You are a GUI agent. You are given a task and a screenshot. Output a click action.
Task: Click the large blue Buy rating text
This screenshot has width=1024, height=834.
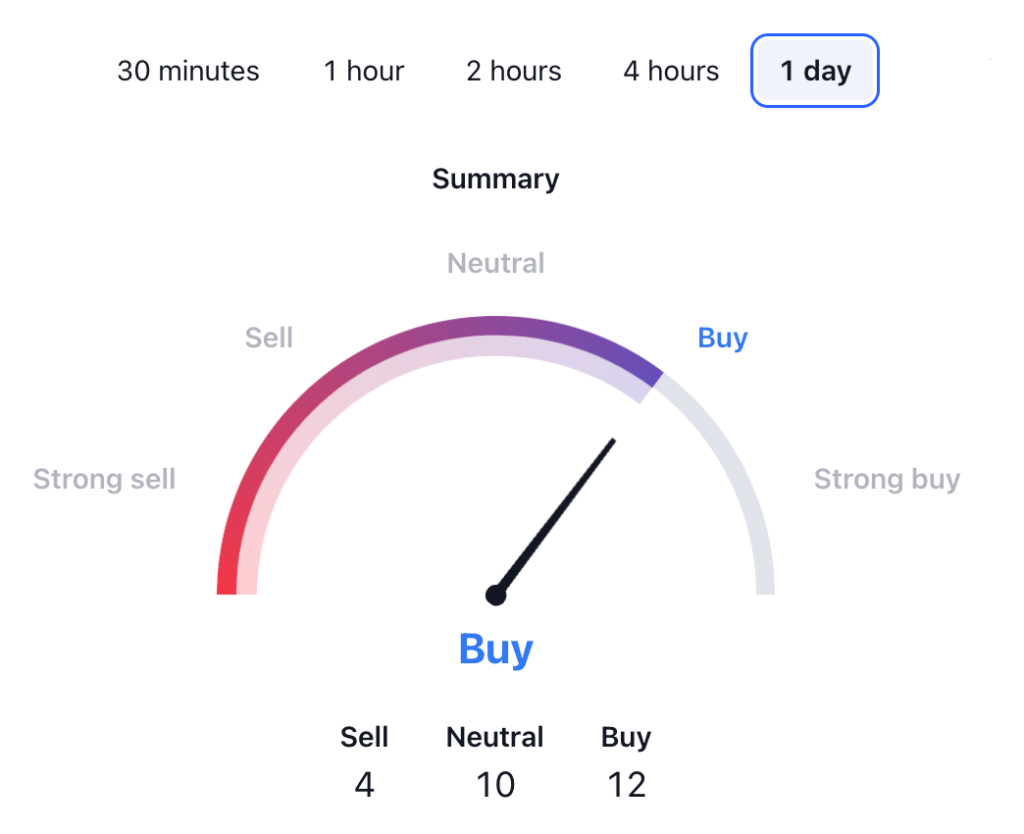tap(496, 649)
